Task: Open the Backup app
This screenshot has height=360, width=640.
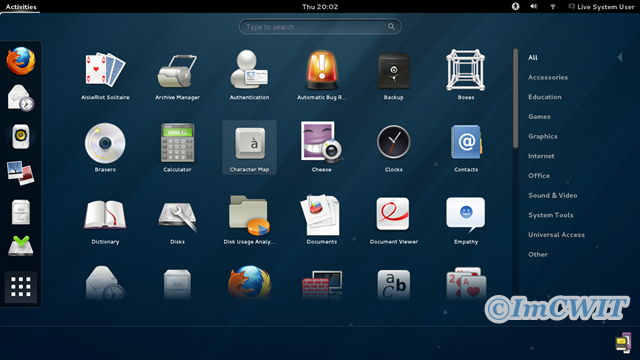Action: coord(393,76)
